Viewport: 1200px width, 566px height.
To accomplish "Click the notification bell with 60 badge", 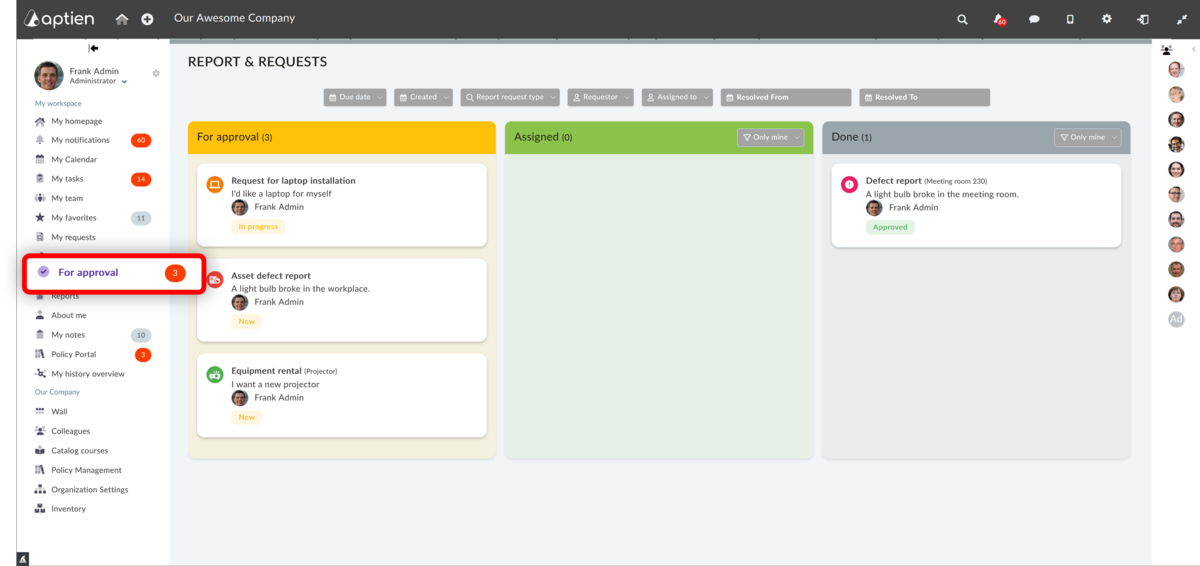I will [x=998, y=19].
